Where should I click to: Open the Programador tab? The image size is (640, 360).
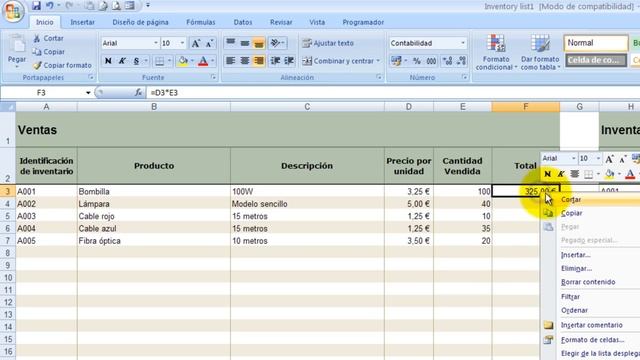click(x=363, y=22)
